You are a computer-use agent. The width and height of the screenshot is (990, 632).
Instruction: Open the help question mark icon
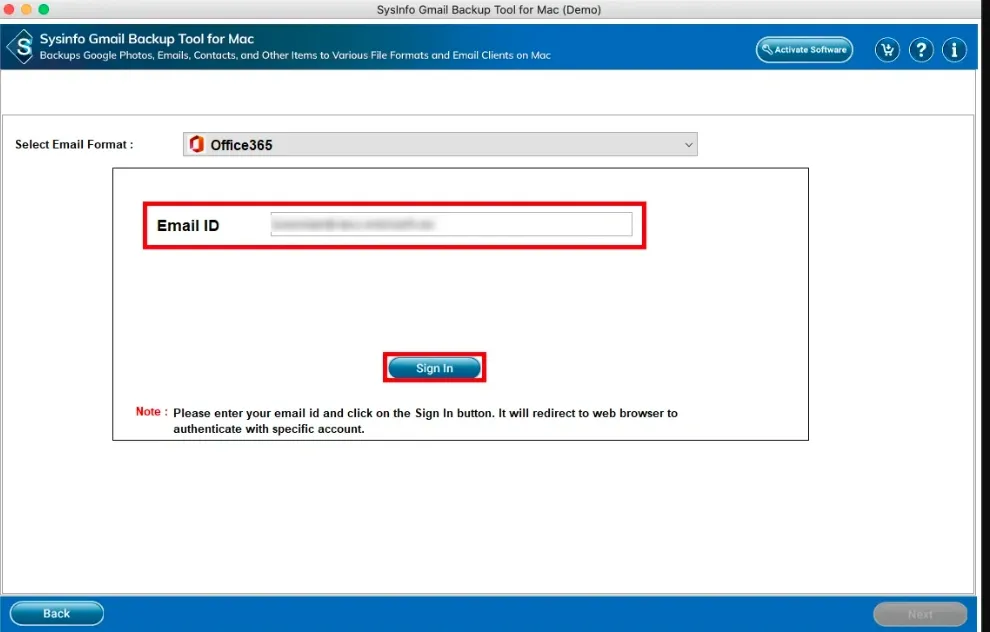(921, 50)
